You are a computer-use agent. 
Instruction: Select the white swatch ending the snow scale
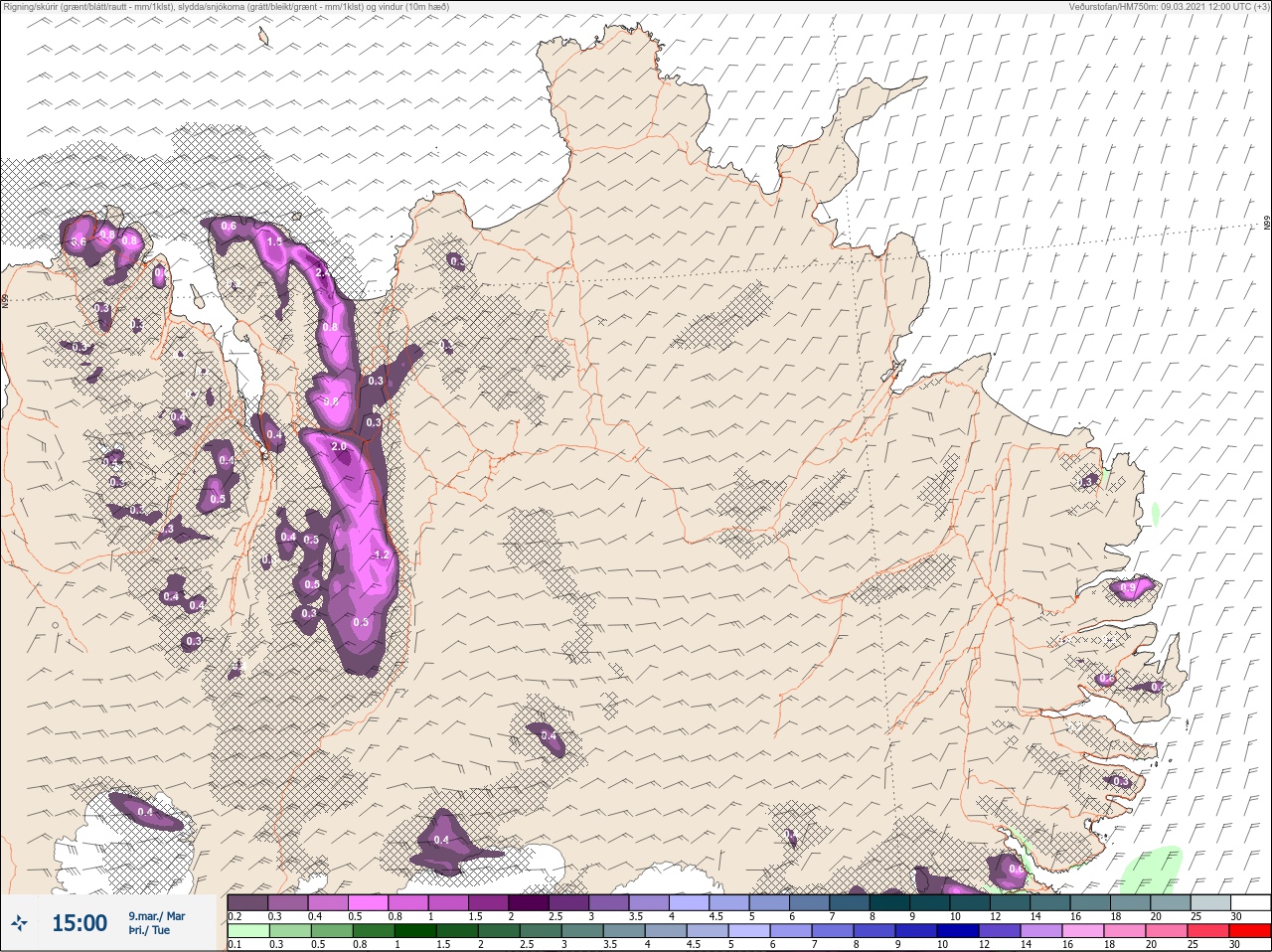(1250, 902)
